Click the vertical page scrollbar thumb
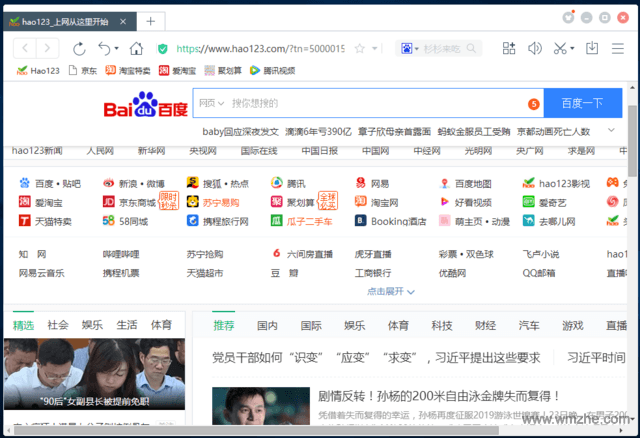 [632, 141]
